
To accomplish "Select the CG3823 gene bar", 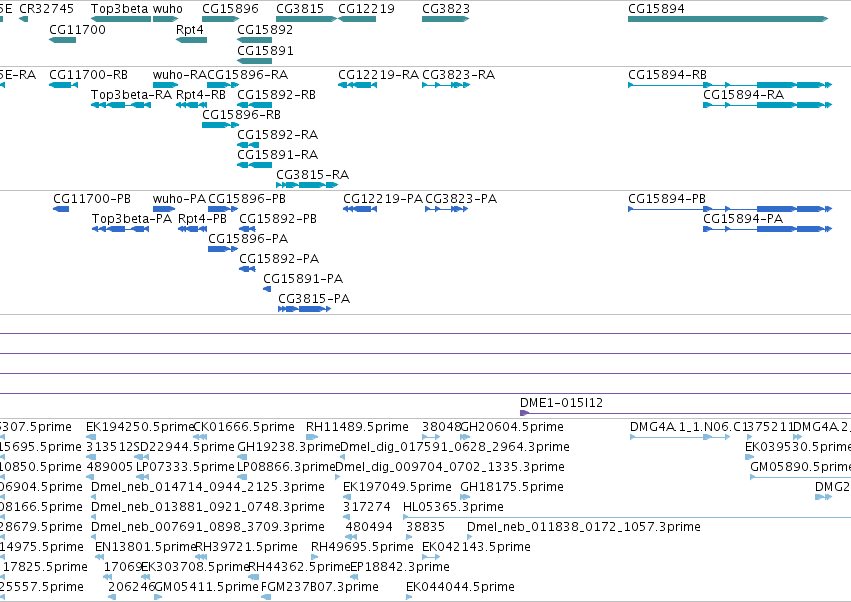I will tap(446, 19).
